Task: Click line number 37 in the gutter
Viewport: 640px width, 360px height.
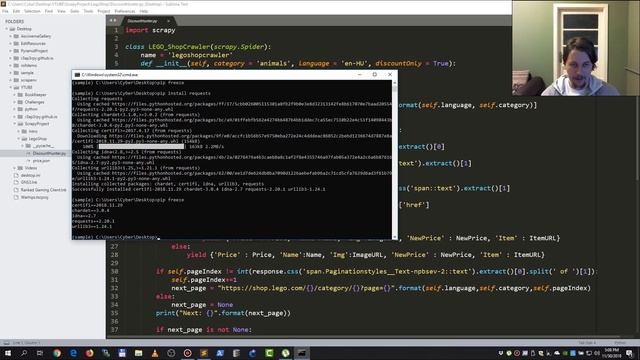Action: point(114,330)
